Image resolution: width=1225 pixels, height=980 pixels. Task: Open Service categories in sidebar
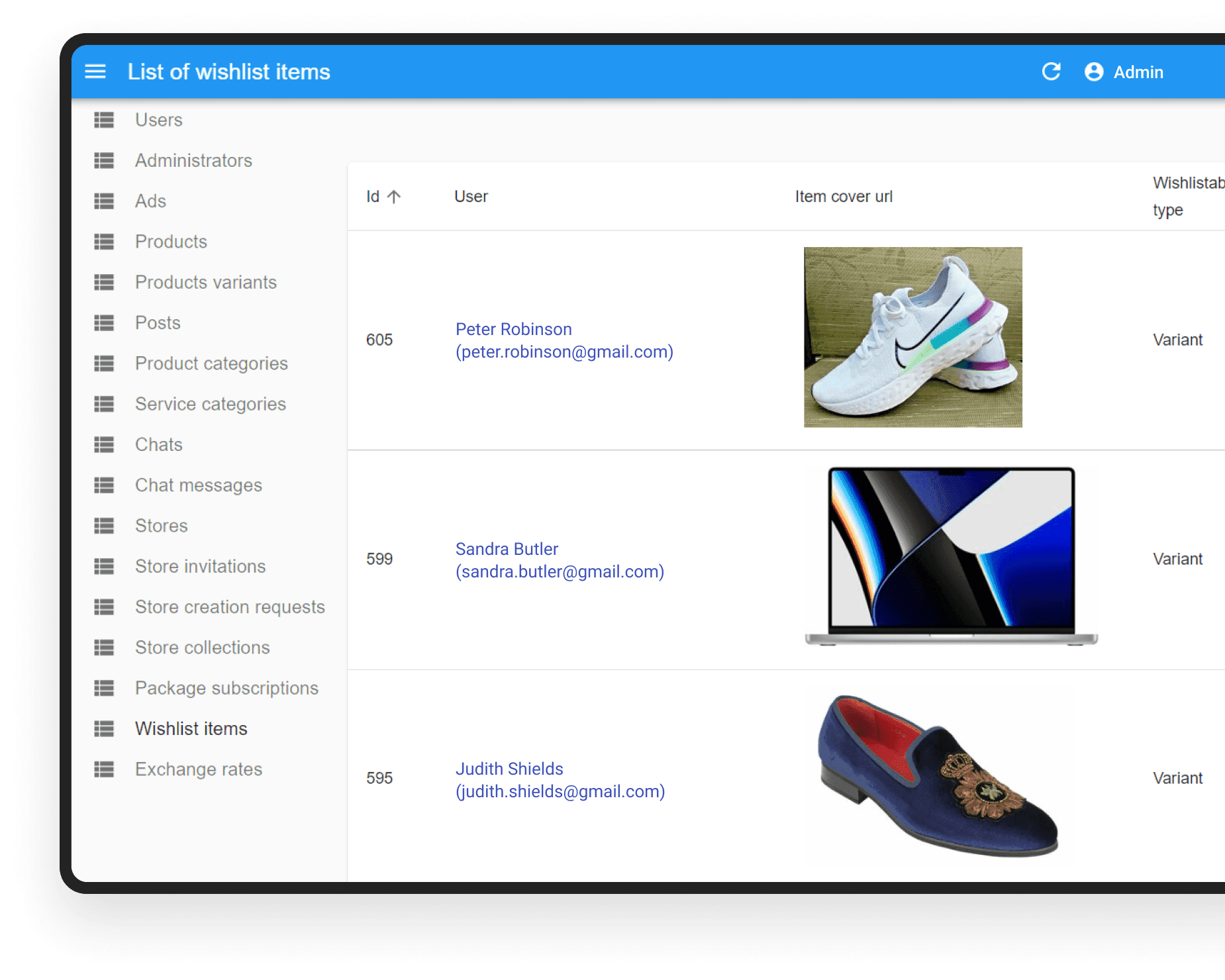(x=211, y=404)
